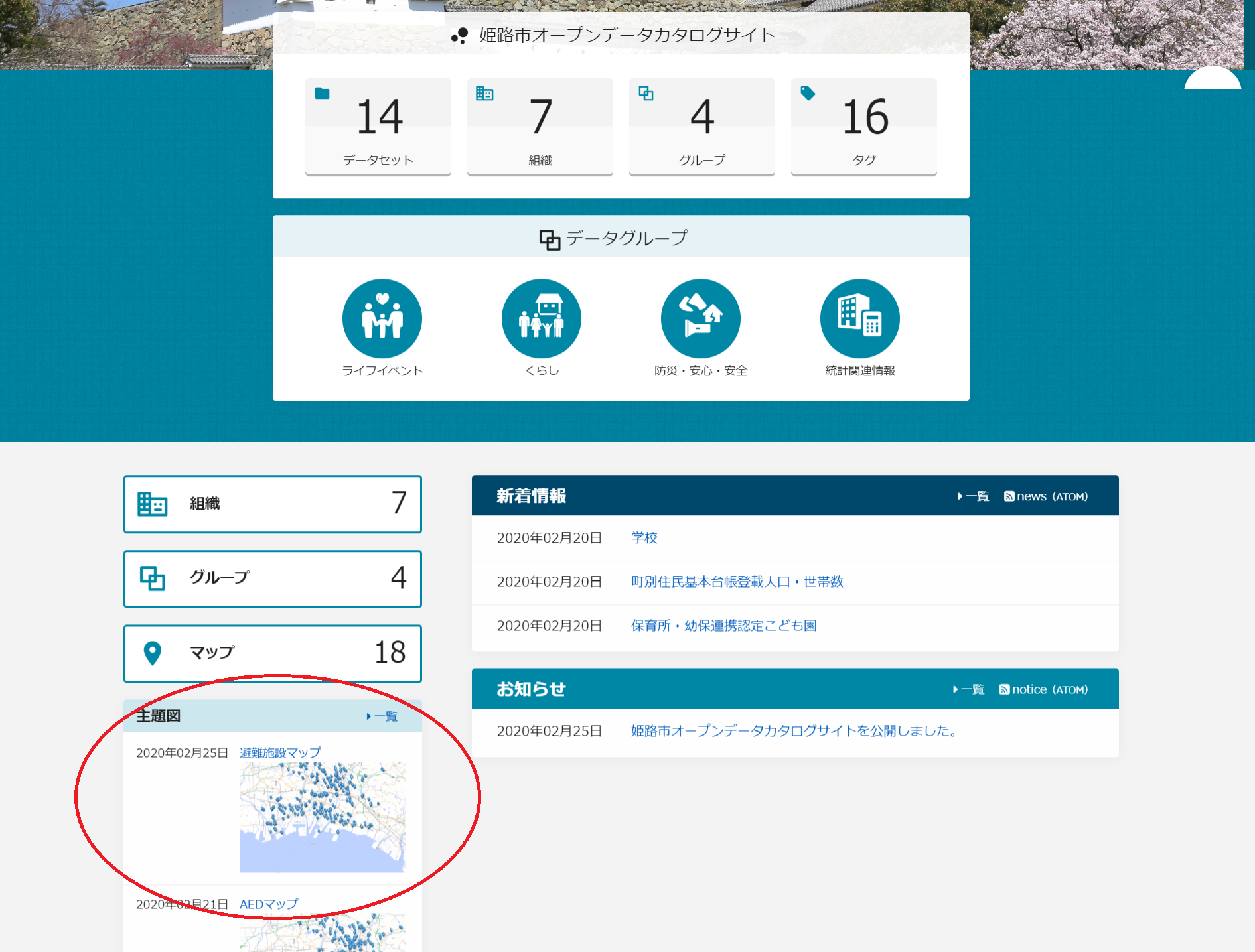
Task: Expand the お知らせ 一覧 list link
Action: (969, 689)
